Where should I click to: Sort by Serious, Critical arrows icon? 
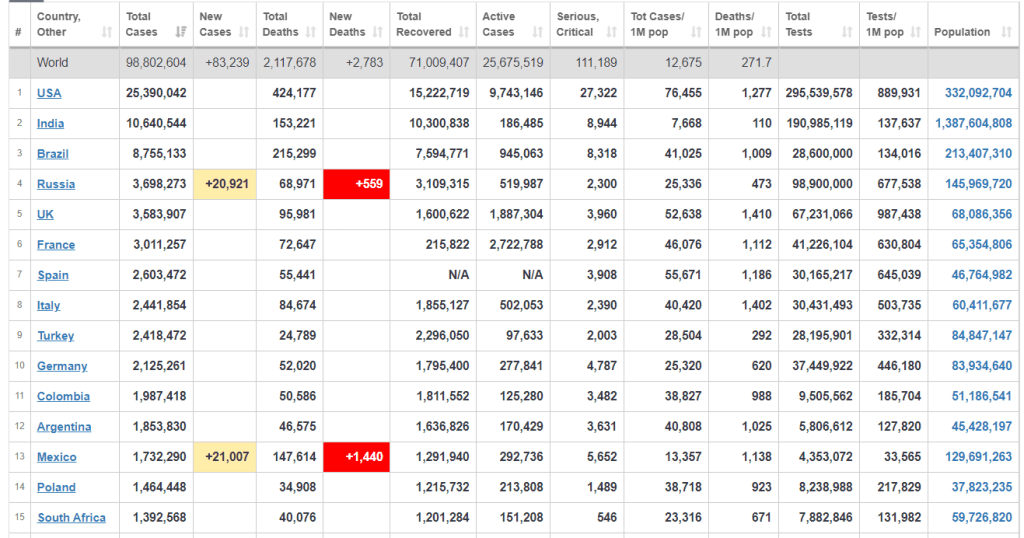610,32
